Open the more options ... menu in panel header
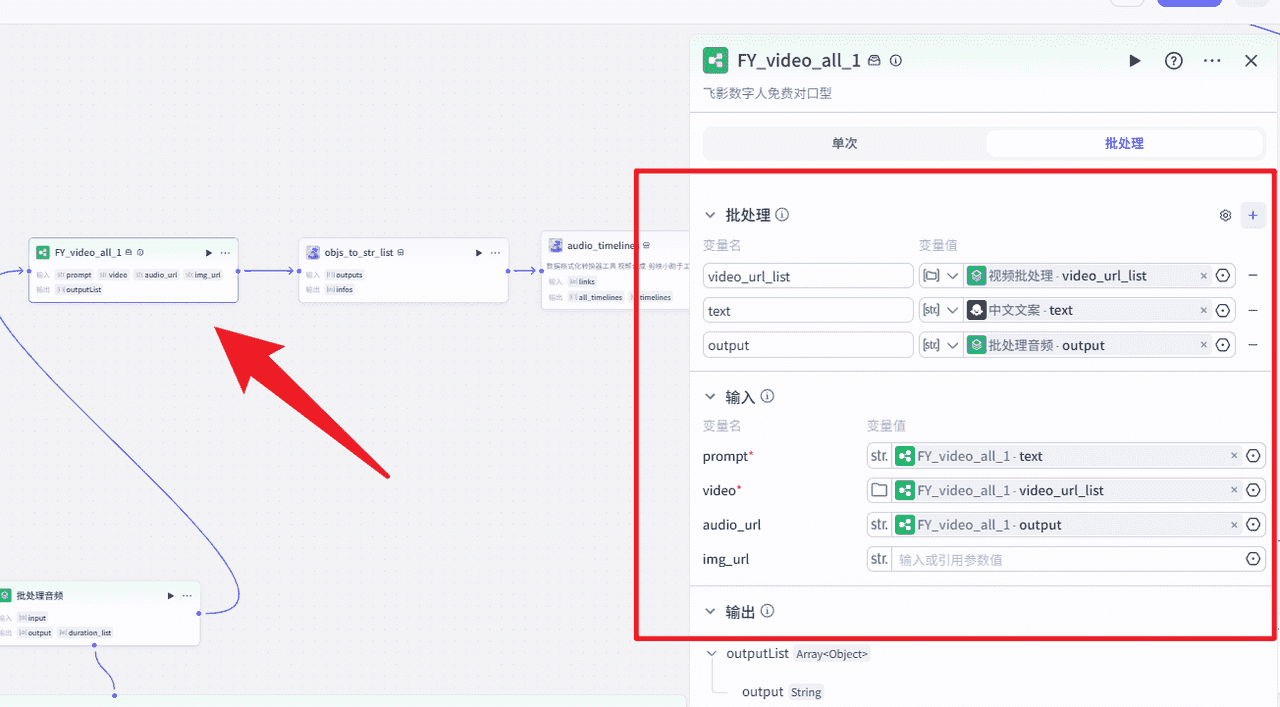This screenshot has height=707, width=1280. [x=1211, y=60]
